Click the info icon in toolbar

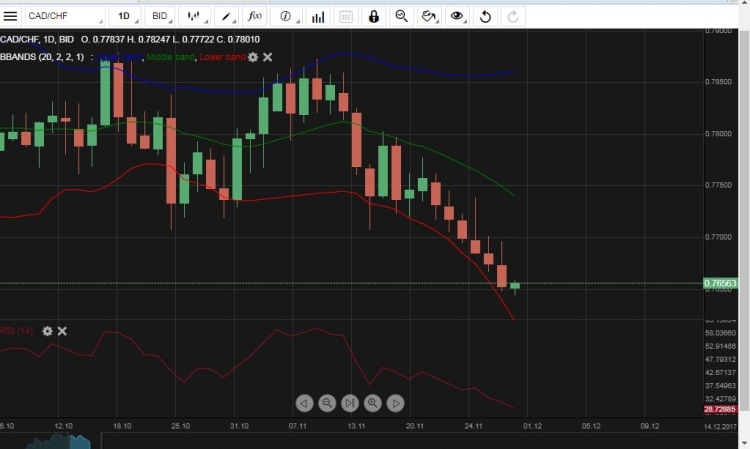(x=287, y=17)
